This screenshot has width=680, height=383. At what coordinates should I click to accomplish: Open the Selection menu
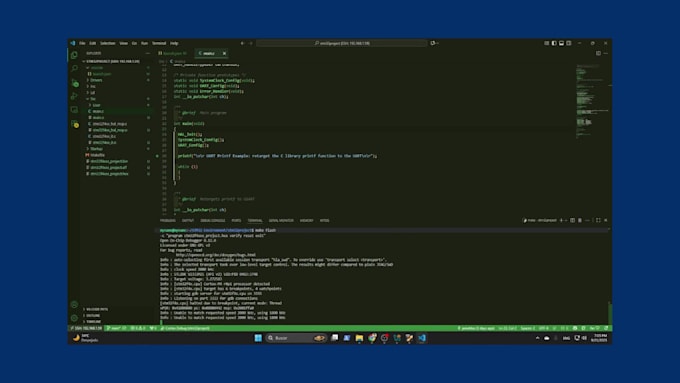point(108,43)
